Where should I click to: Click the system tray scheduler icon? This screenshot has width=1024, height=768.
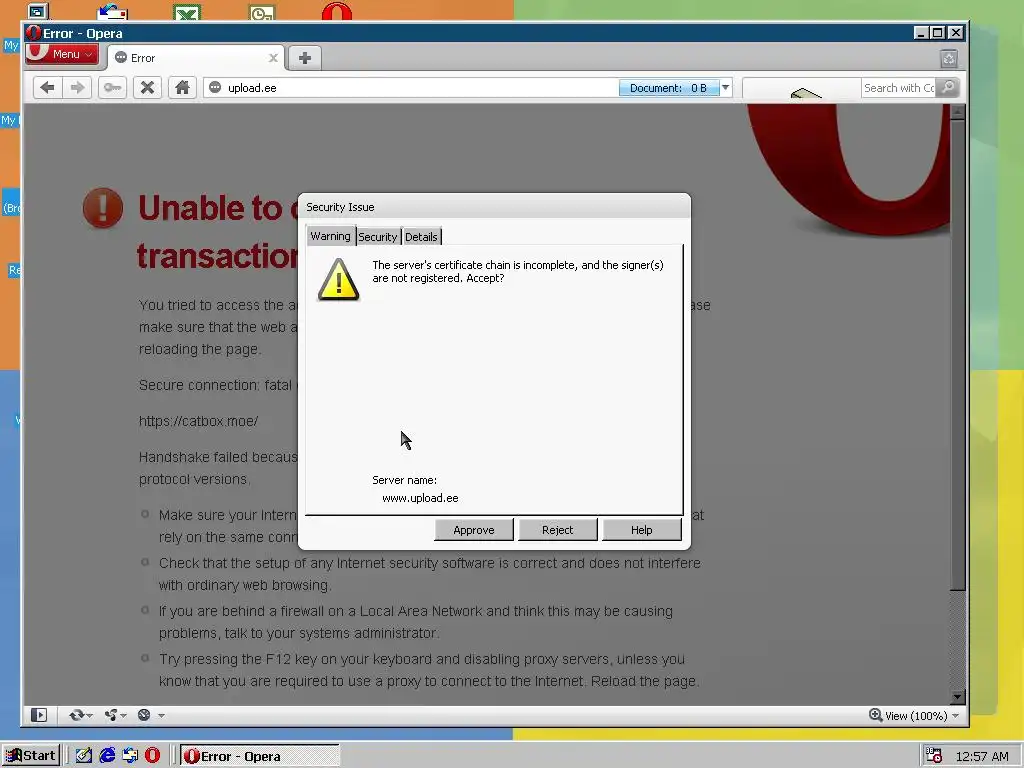point(934,756)
